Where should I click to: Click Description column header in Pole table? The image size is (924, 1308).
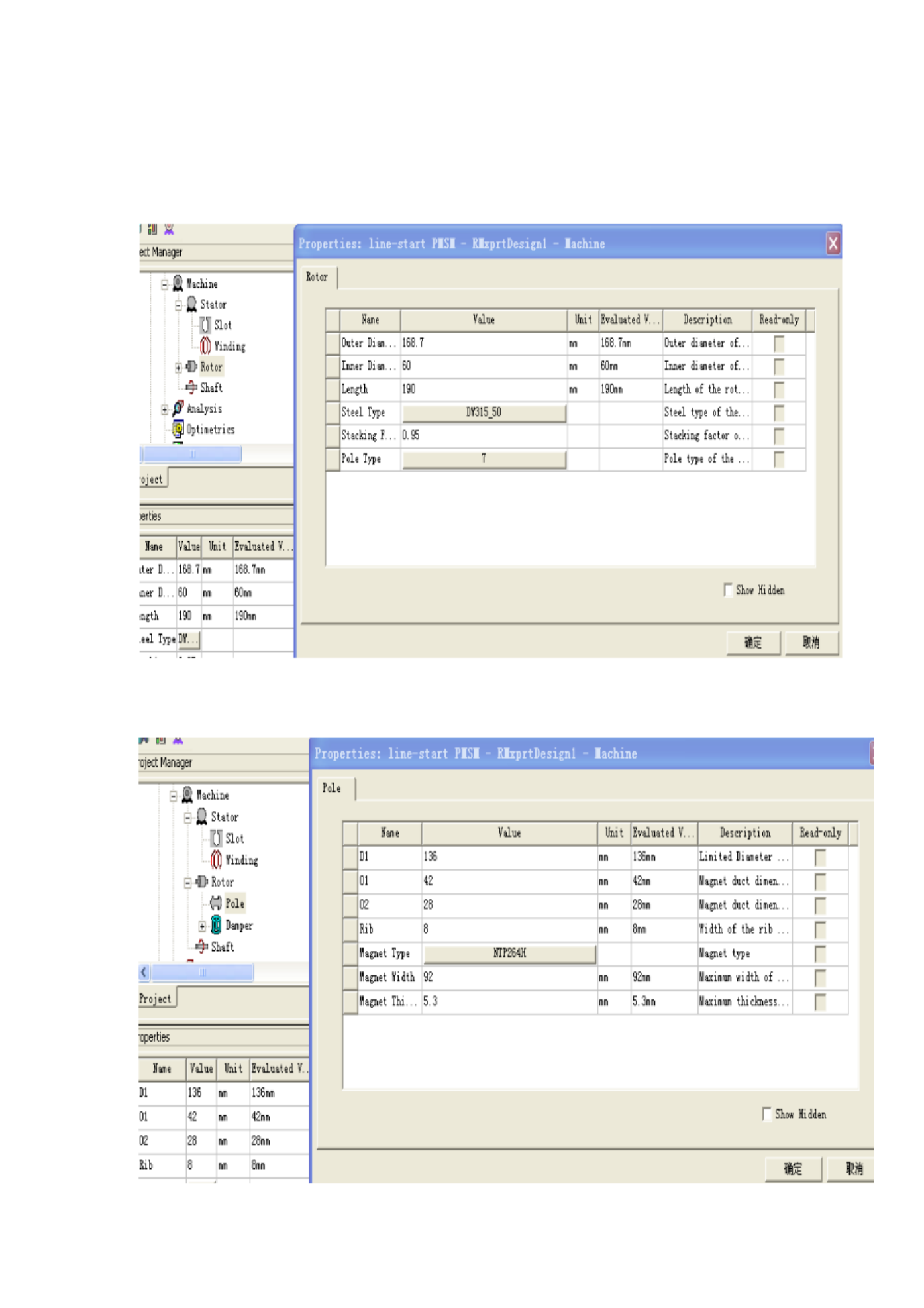tap(744, 833)
